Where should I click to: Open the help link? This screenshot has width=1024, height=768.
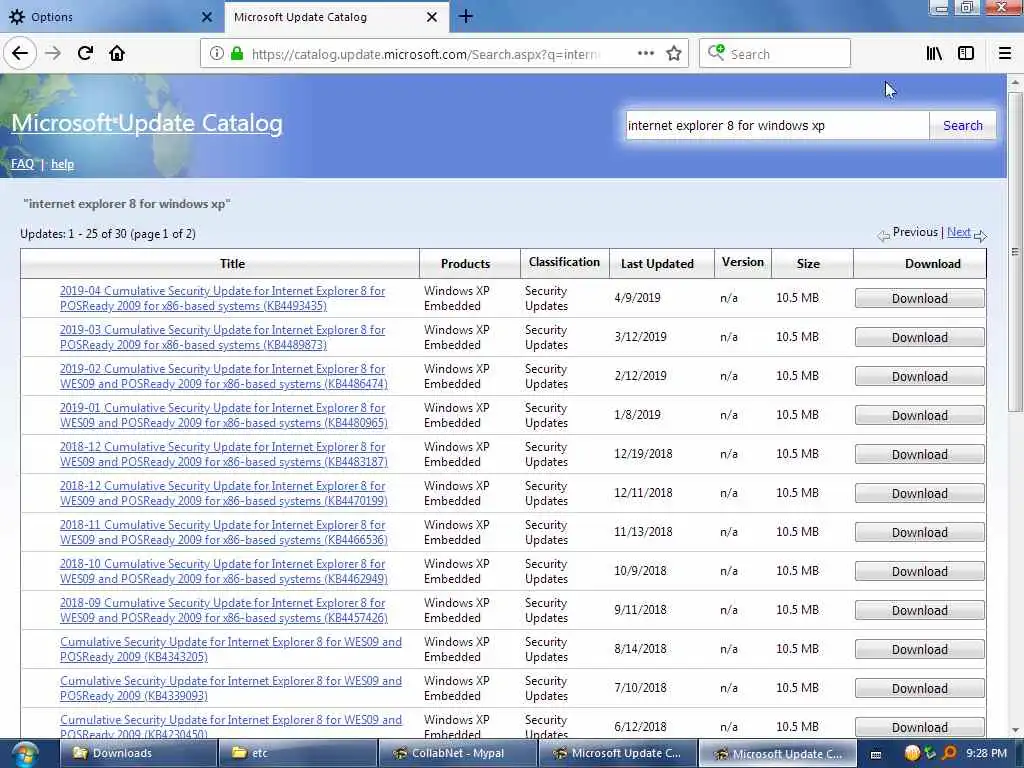coord(62,164)
